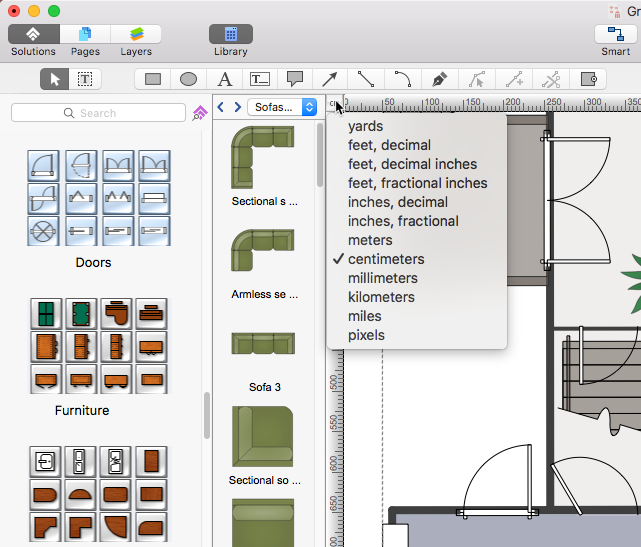The width and height of the screenshot is (641, 547).
Task: Select the Rectangle shape tool
Action: (153, 79)
